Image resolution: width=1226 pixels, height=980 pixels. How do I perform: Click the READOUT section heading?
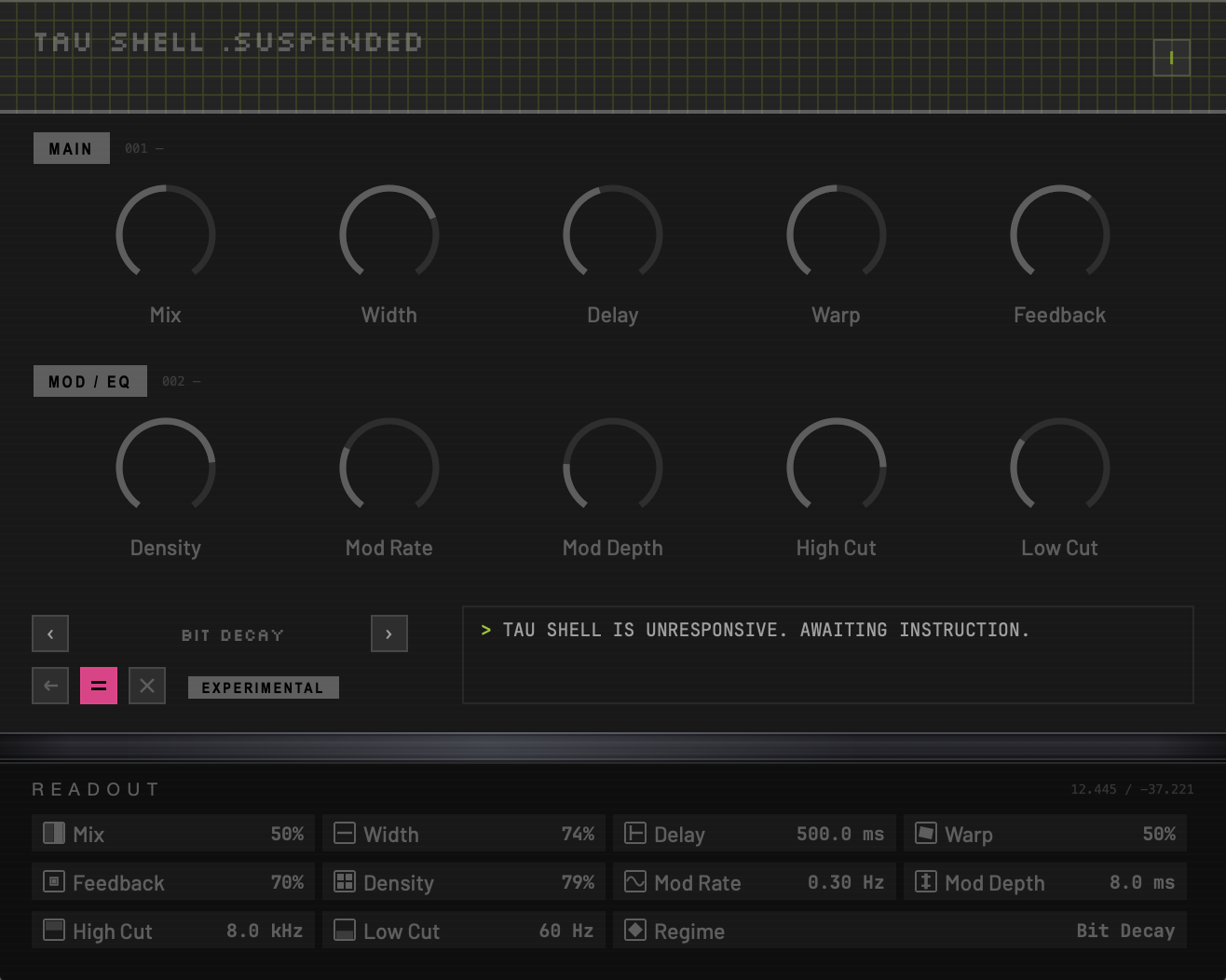tap(96, 789)
